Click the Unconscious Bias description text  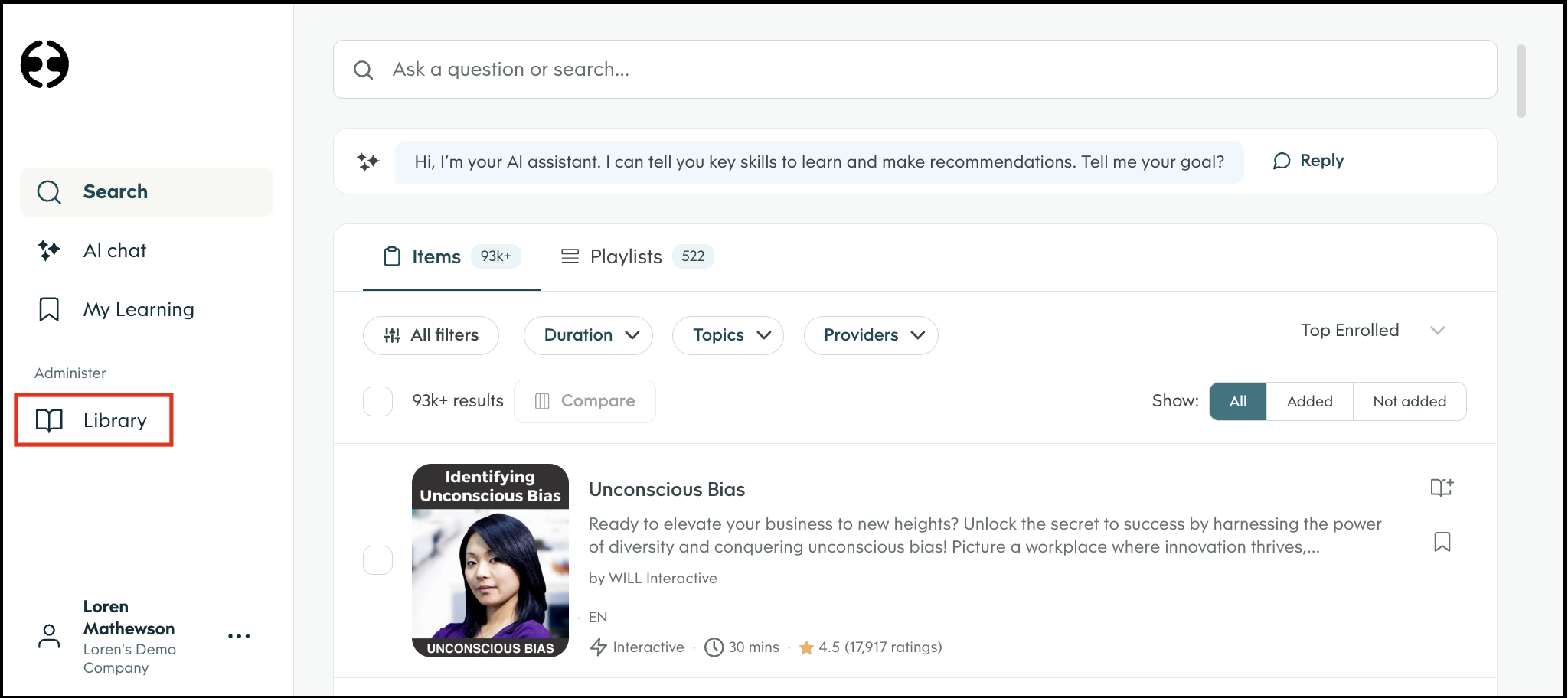[x=985, y=536]
